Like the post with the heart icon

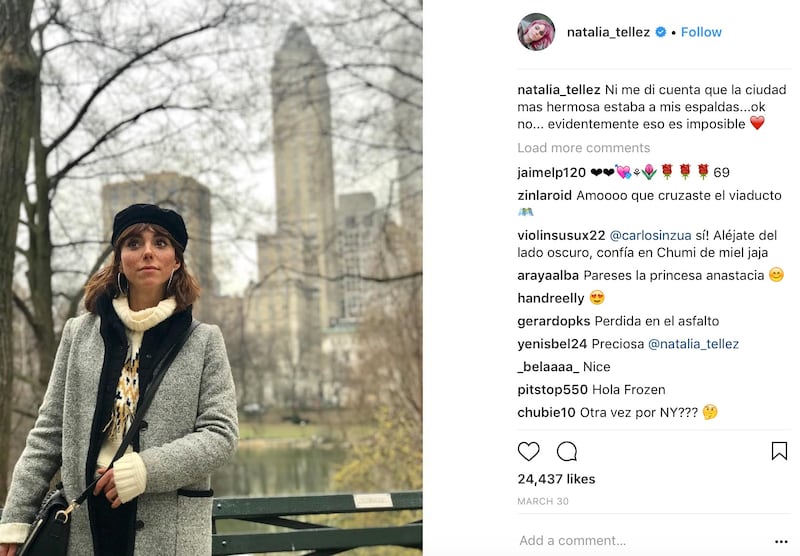528,451
